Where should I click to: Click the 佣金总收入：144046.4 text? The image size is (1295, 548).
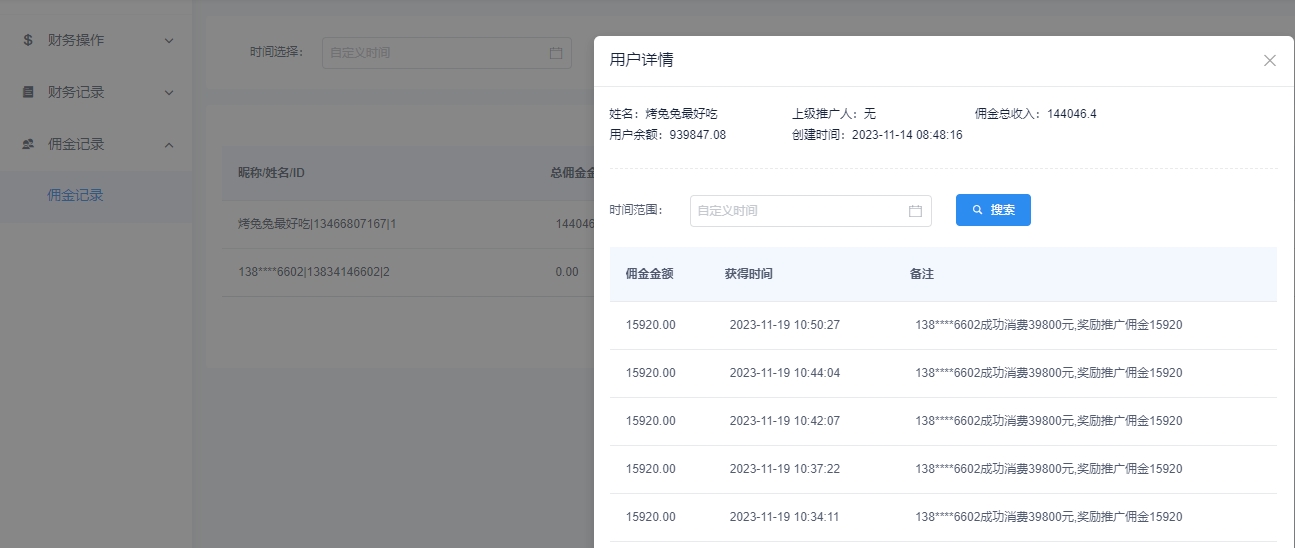click(x=1036, y=114)
